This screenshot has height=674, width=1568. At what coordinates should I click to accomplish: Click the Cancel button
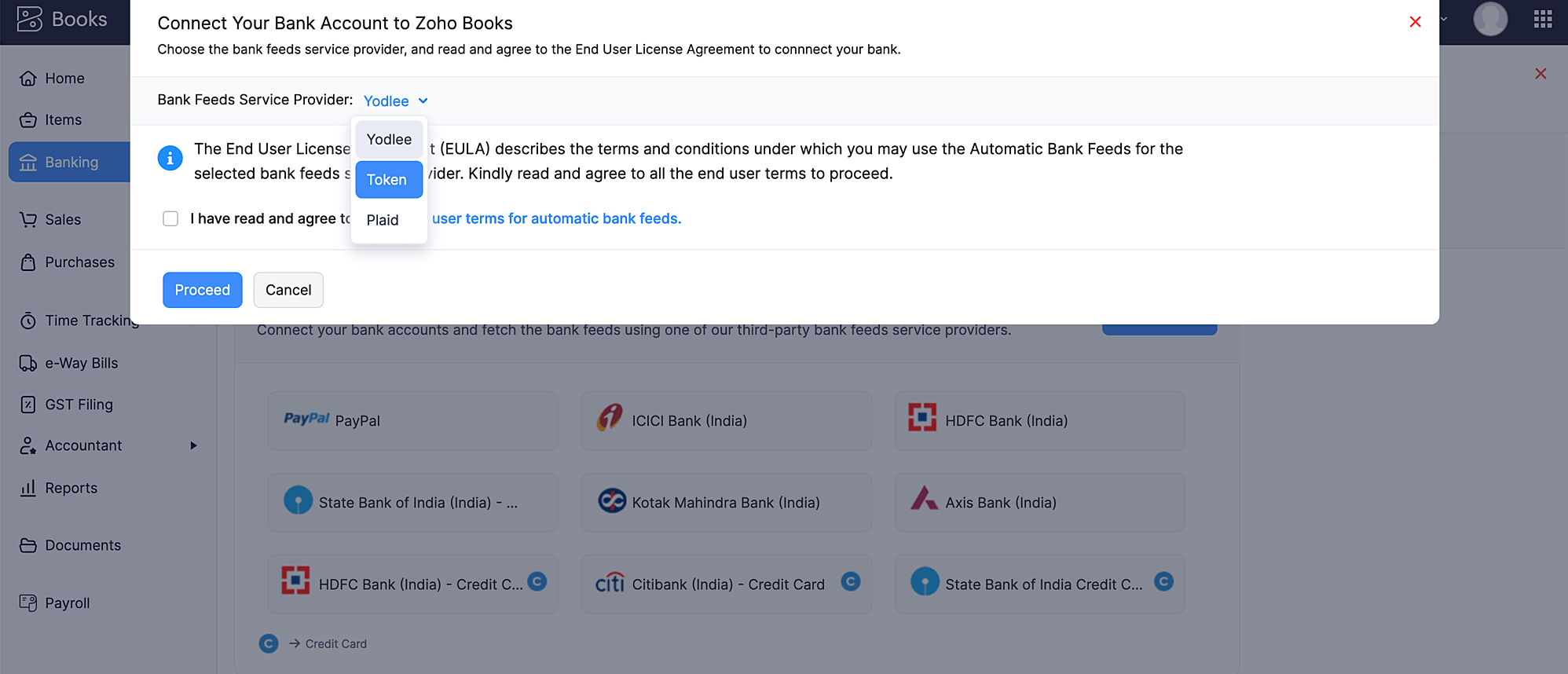[288, 290]
